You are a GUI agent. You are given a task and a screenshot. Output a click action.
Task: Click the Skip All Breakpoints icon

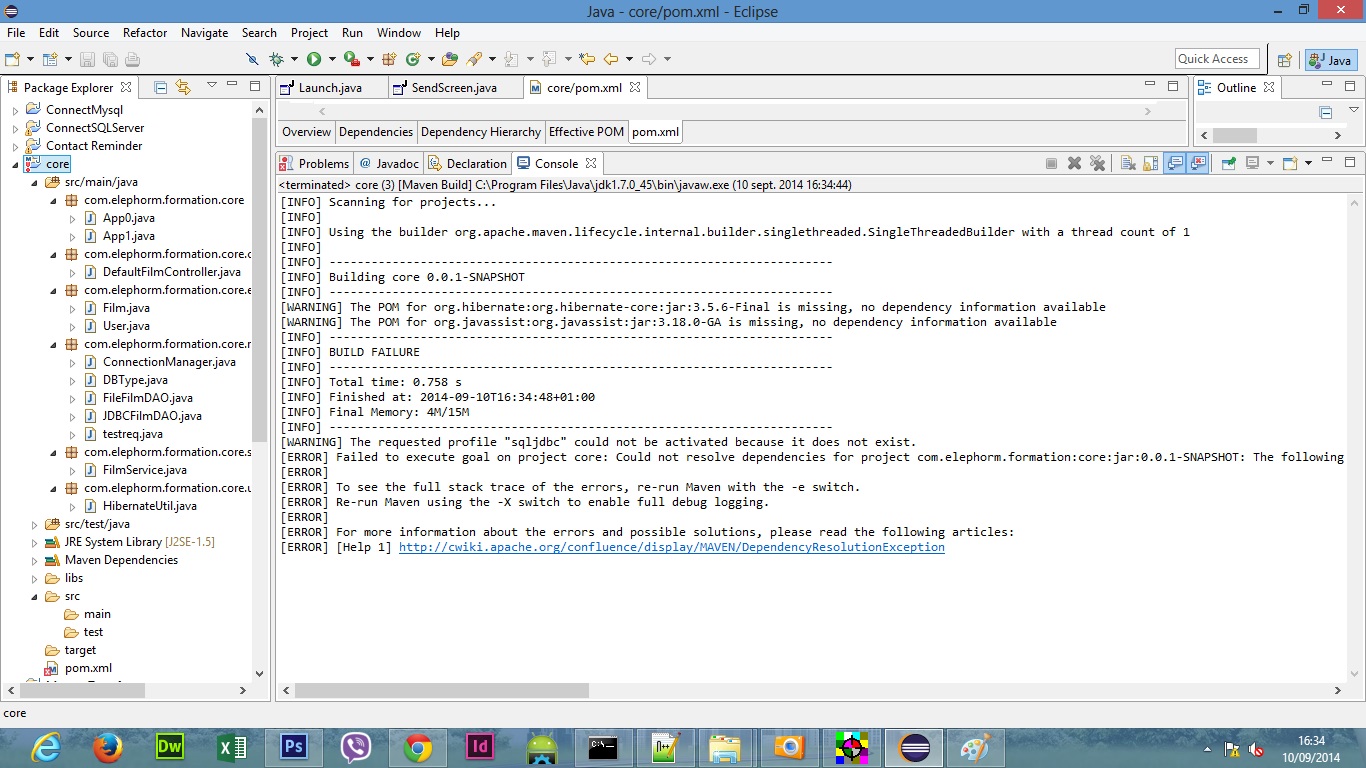(252, 59)
